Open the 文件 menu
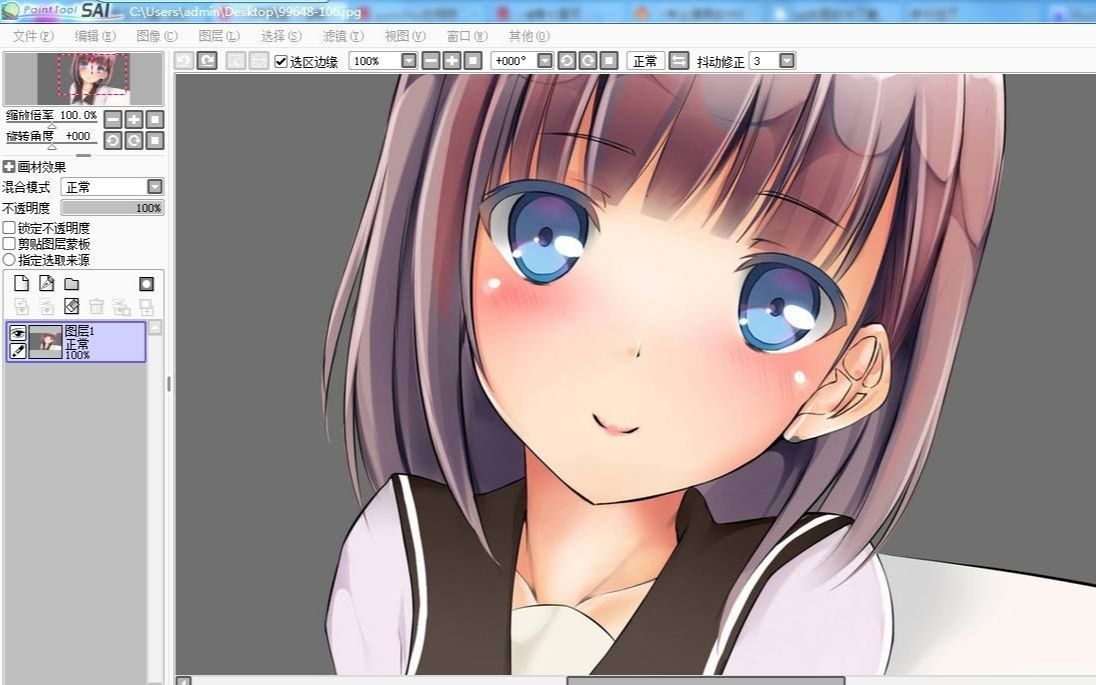 click(x=33, y=36)
